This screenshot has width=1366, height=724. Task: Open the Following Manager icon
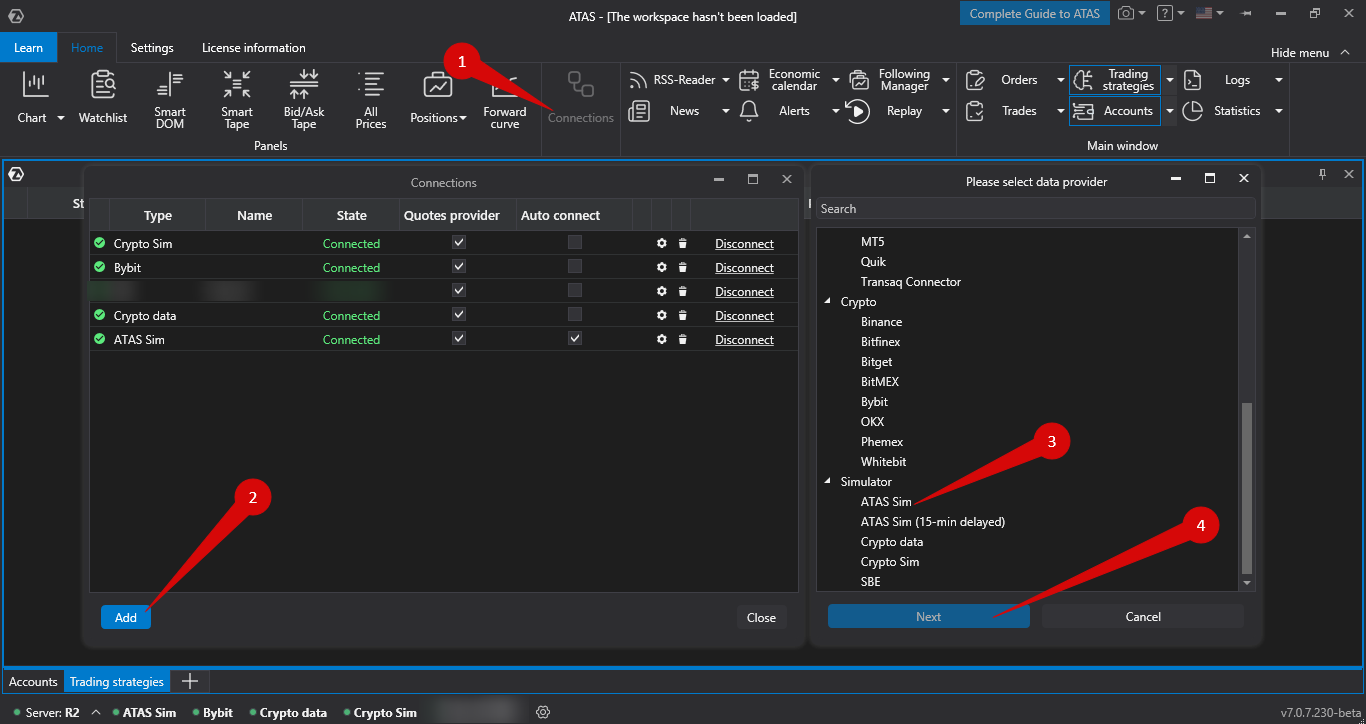(859, 80)
